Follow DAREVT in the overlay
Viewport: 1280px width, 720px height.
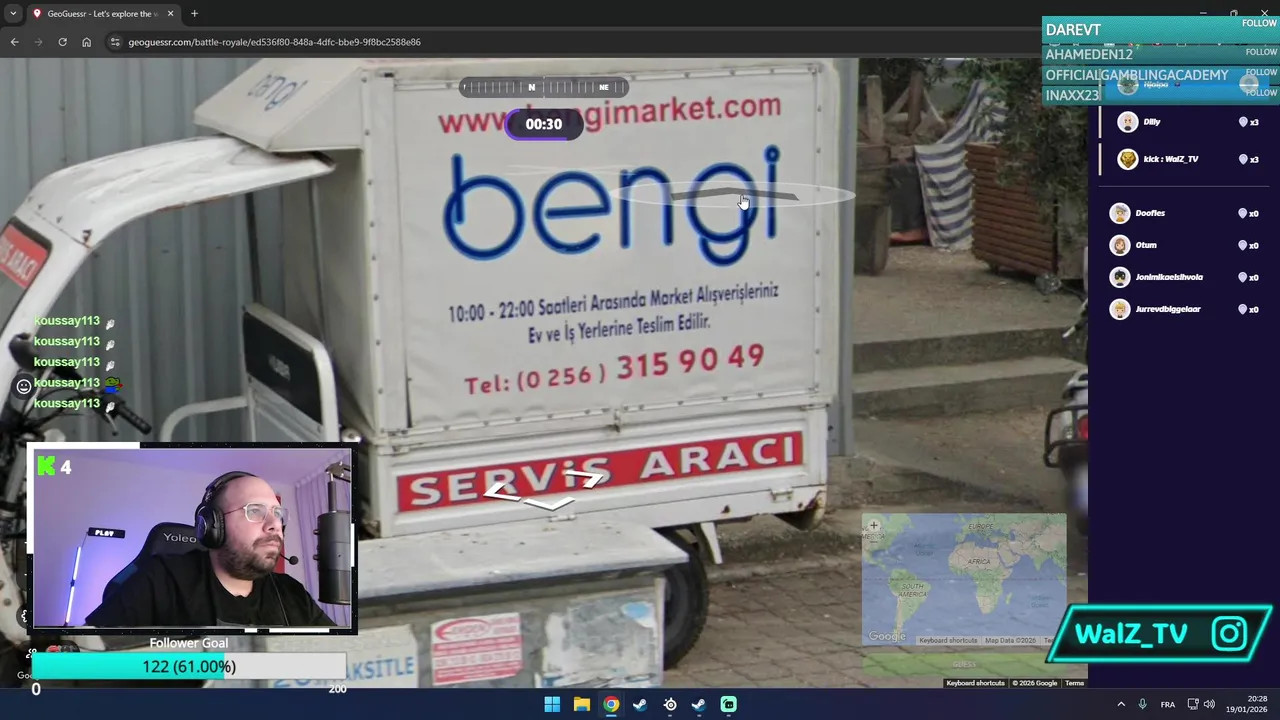click(1261, 24)
